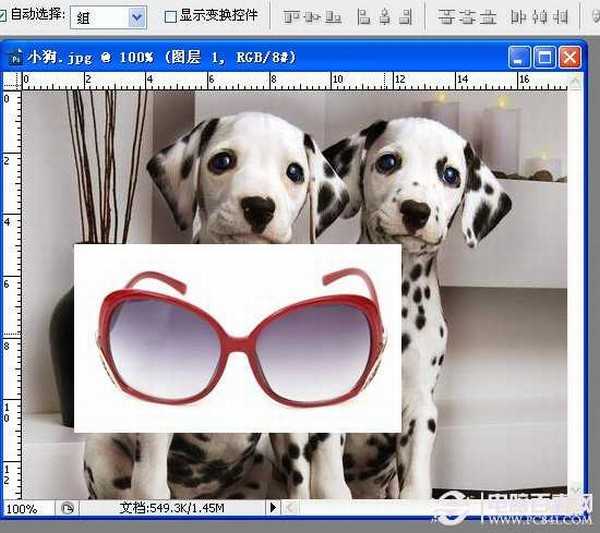Viewport: 600px width, 533px height.
Task: Click the Distribute Top Edges icon
Action: coord(446,17)
